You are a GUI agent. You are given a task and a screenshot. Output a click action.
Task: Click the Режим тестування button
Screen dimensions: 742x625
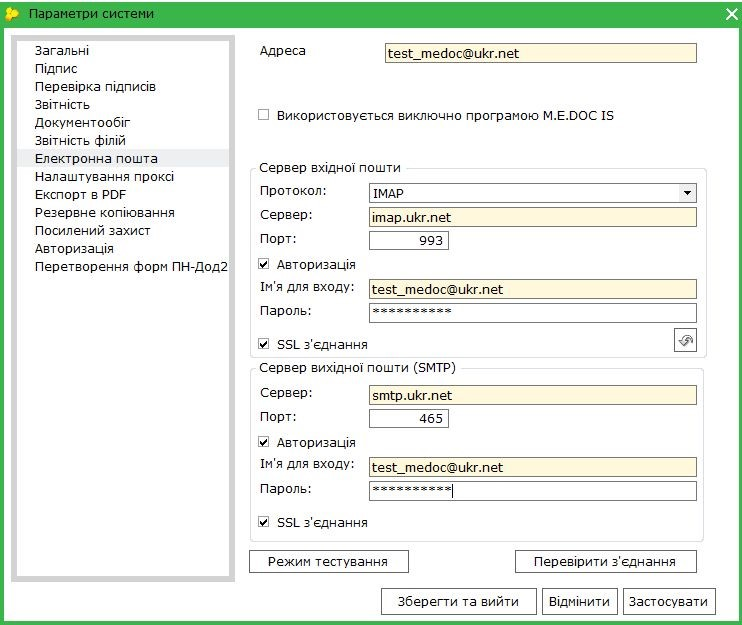[x=327, y=562]
